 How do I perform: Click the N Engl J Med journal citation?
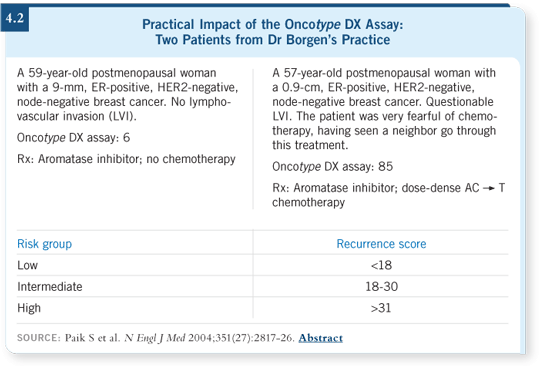tap(155, 338)
